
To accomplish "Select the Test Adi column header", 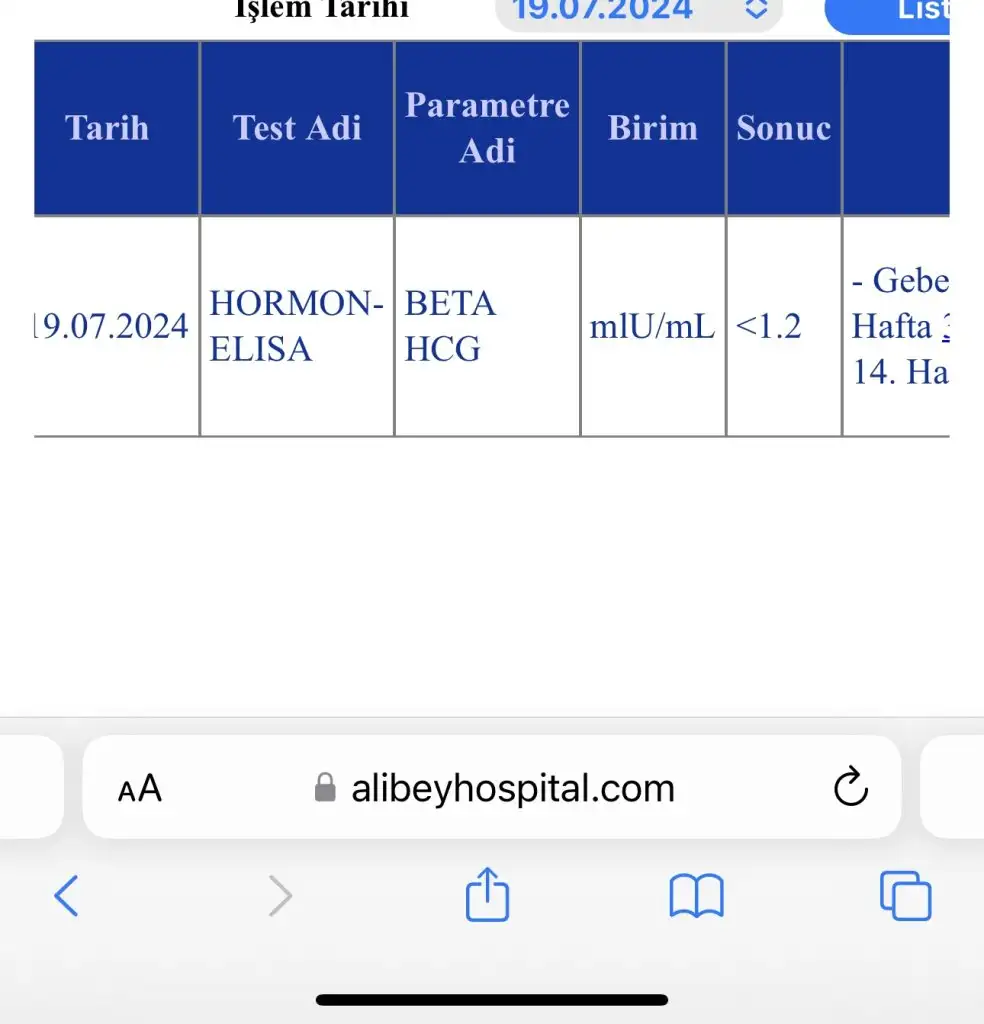I will (x=297, y=128).
